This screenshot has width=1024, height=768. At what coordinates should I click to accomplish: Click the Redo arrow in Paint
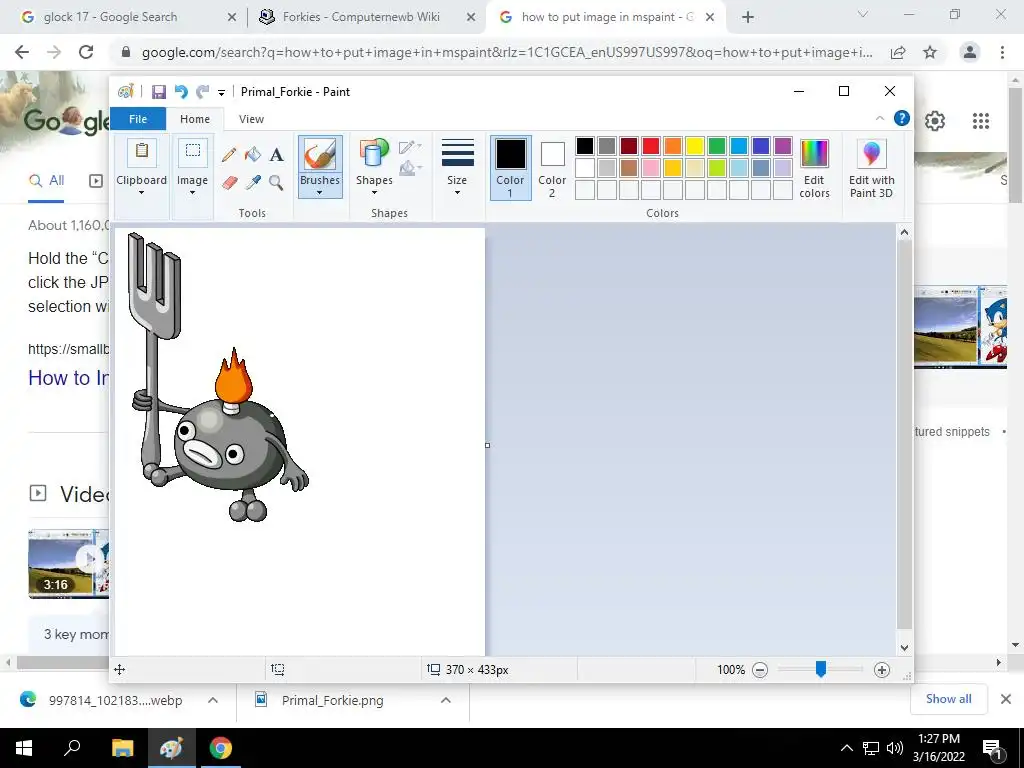click(x=202, y=92)
